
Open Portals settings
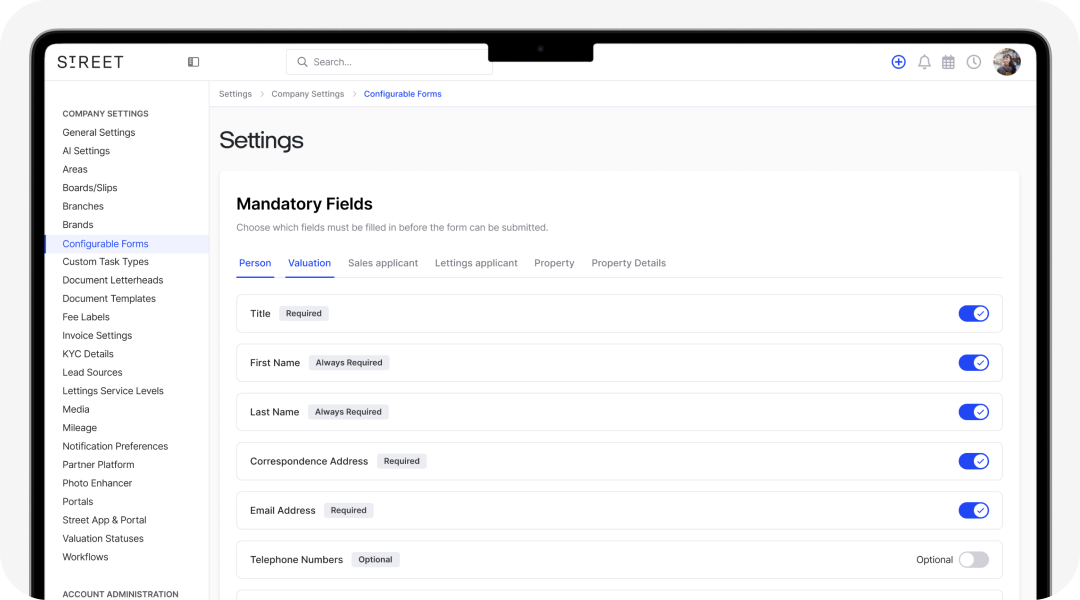78,501
